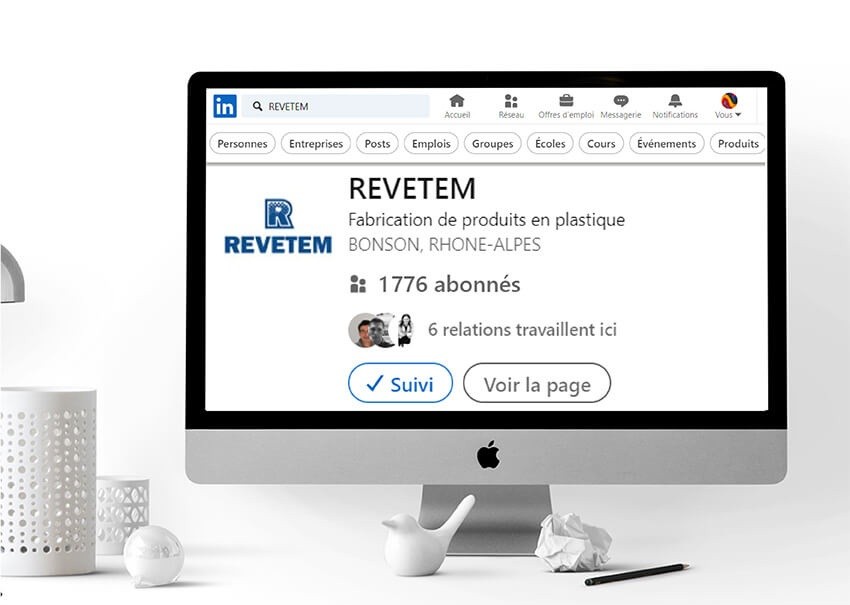
Task: Click the connections profile photos
Action: (381, 330)
